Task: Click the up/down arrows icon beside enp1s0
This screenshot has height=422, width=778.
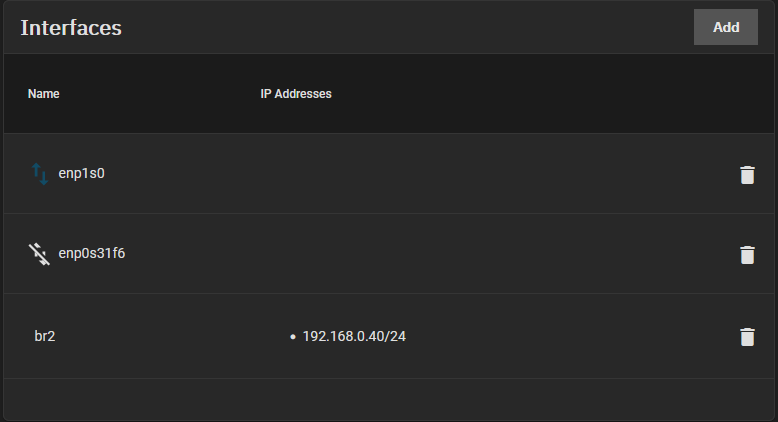Action: point(39,174)
